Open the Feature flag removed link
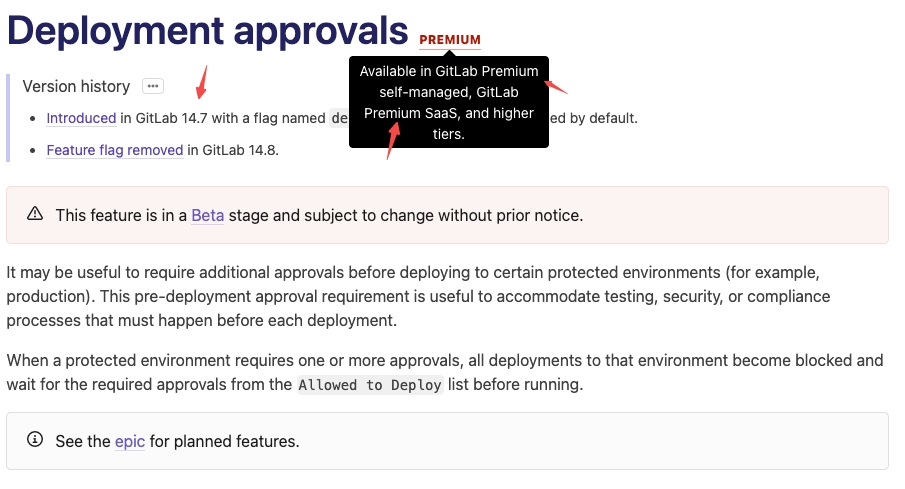This screenshot has width=905, height=489. click(x=115, y=151)
